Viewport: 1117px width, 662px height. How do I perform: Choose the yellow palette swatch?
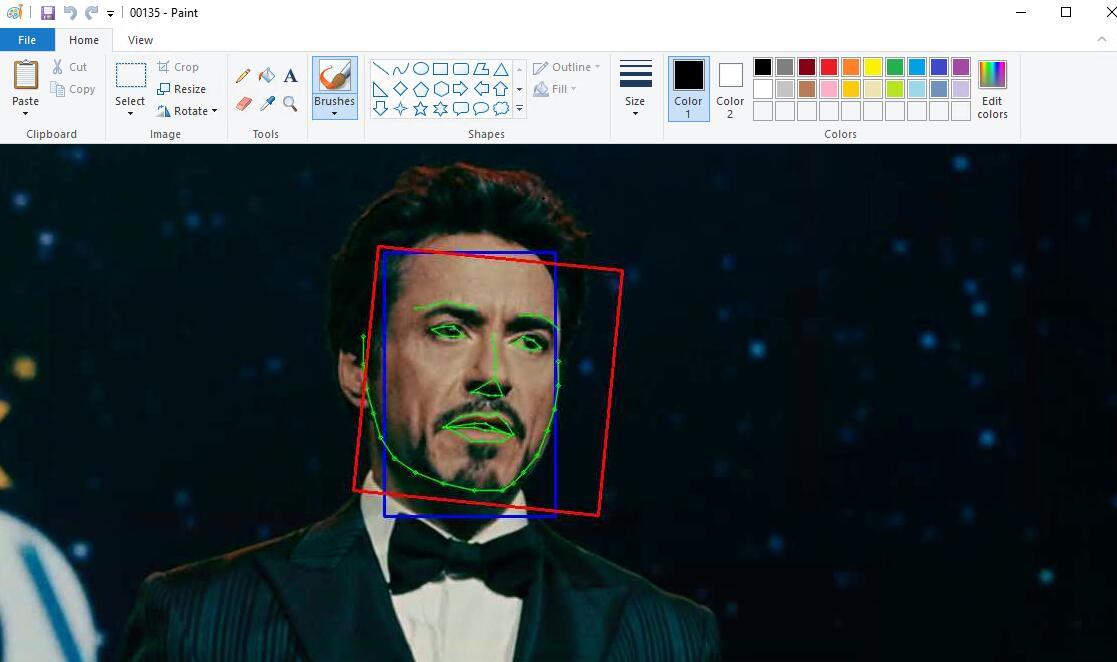[x=873, y=67]
